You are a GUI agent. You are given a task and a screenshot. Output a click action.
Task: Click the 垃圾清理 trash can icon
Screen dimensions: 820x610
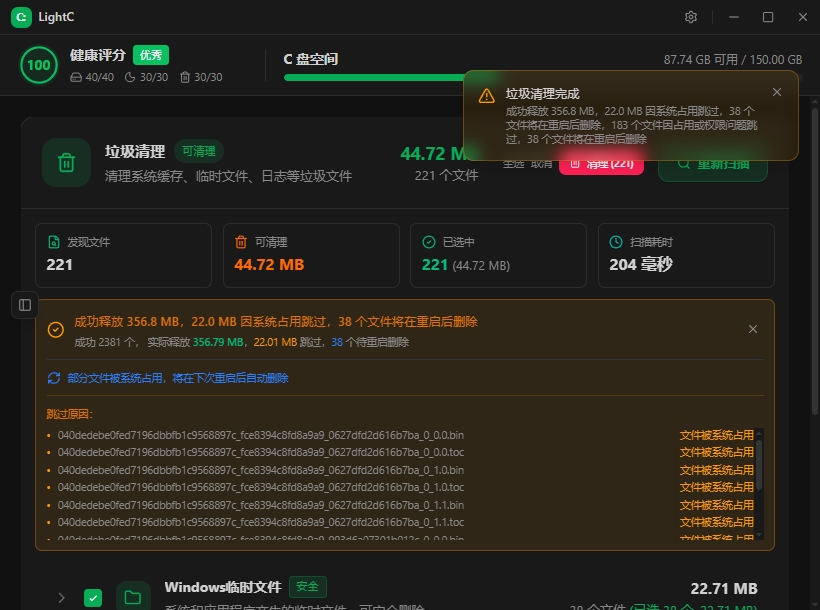point(66,163)
